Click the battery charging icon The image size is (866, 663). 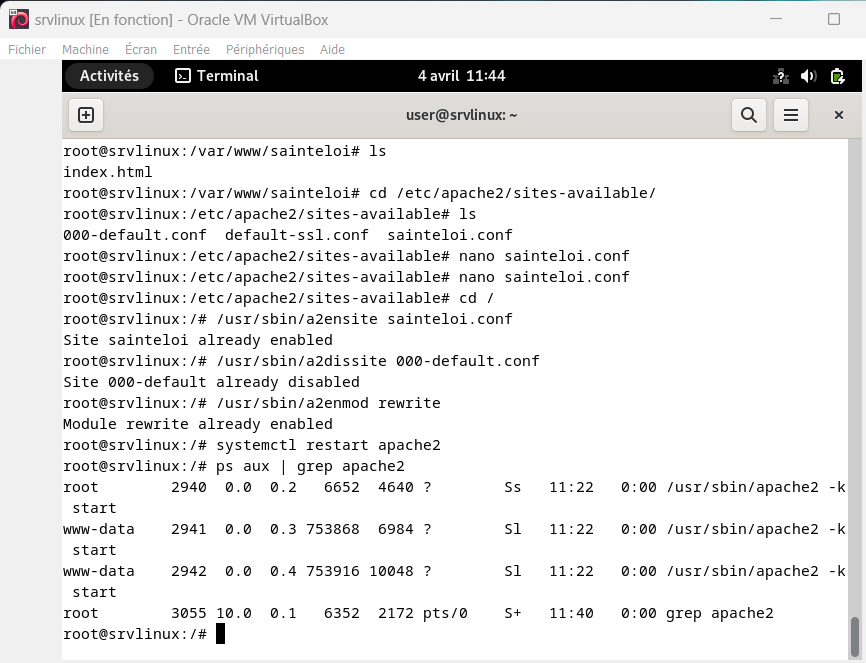click(838, 76)
